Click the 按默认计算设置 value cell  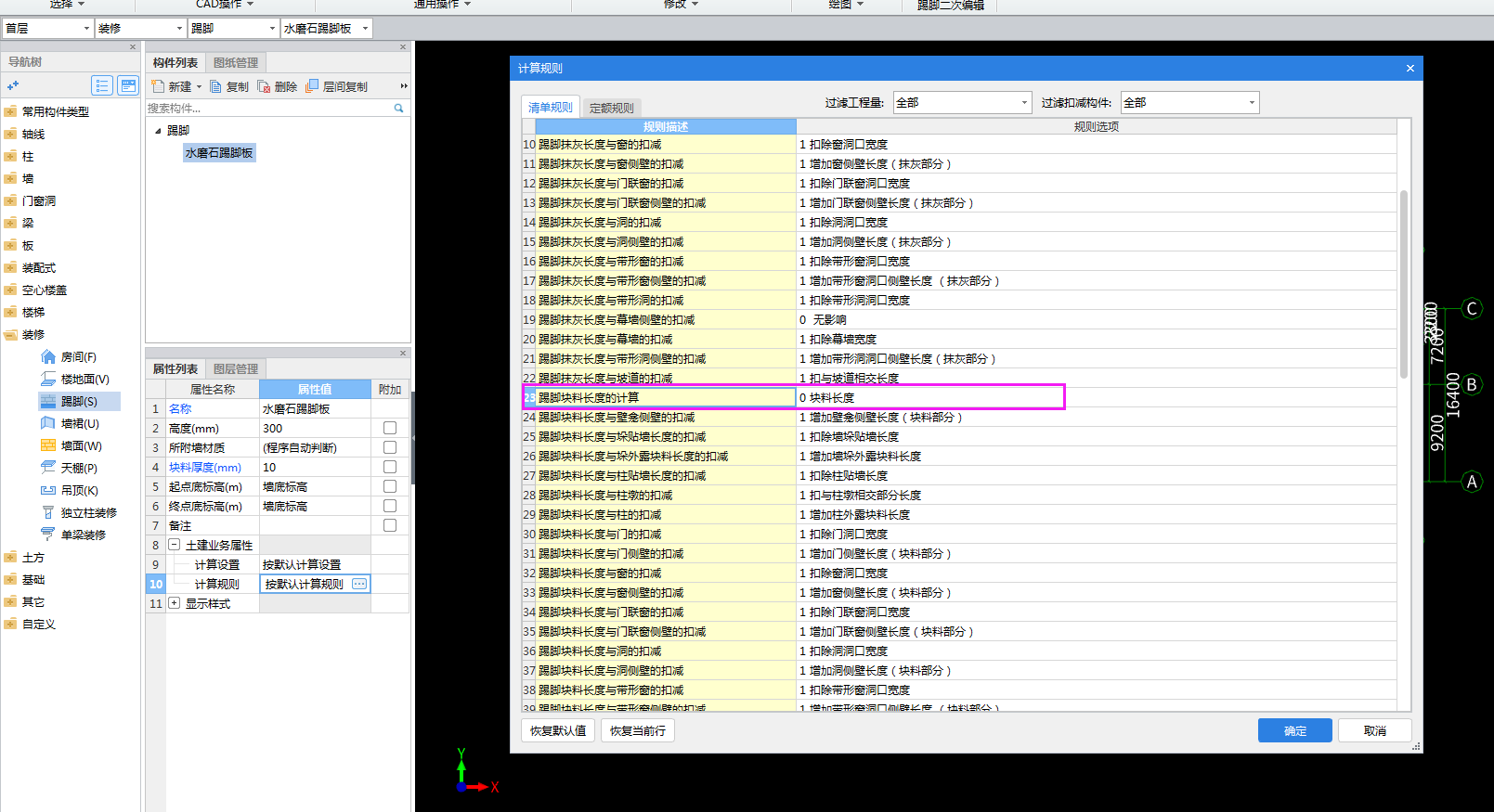(x=315, y=564)
